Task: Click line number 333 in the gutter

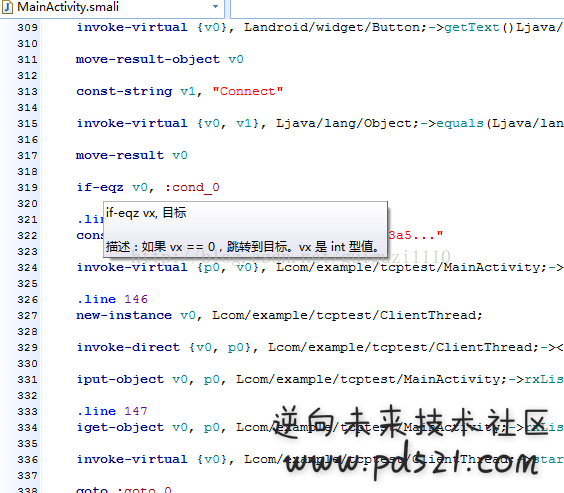Action: click(x=27, y=411)
